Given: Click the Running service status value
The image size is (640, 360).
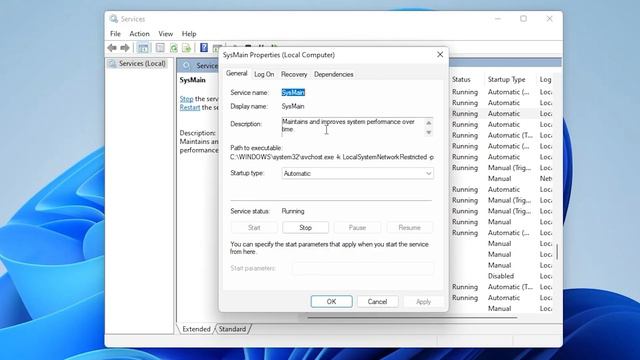Looking at the screenshot, I should point(293,211).
